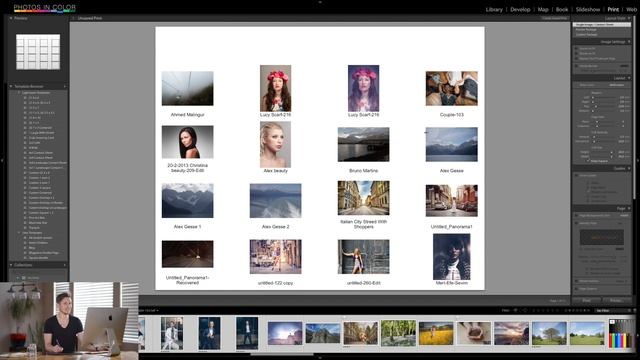Image resolution: width=640 pixels, height=360 pixels.
Task: Open the Book module
Action: point(562,9)
